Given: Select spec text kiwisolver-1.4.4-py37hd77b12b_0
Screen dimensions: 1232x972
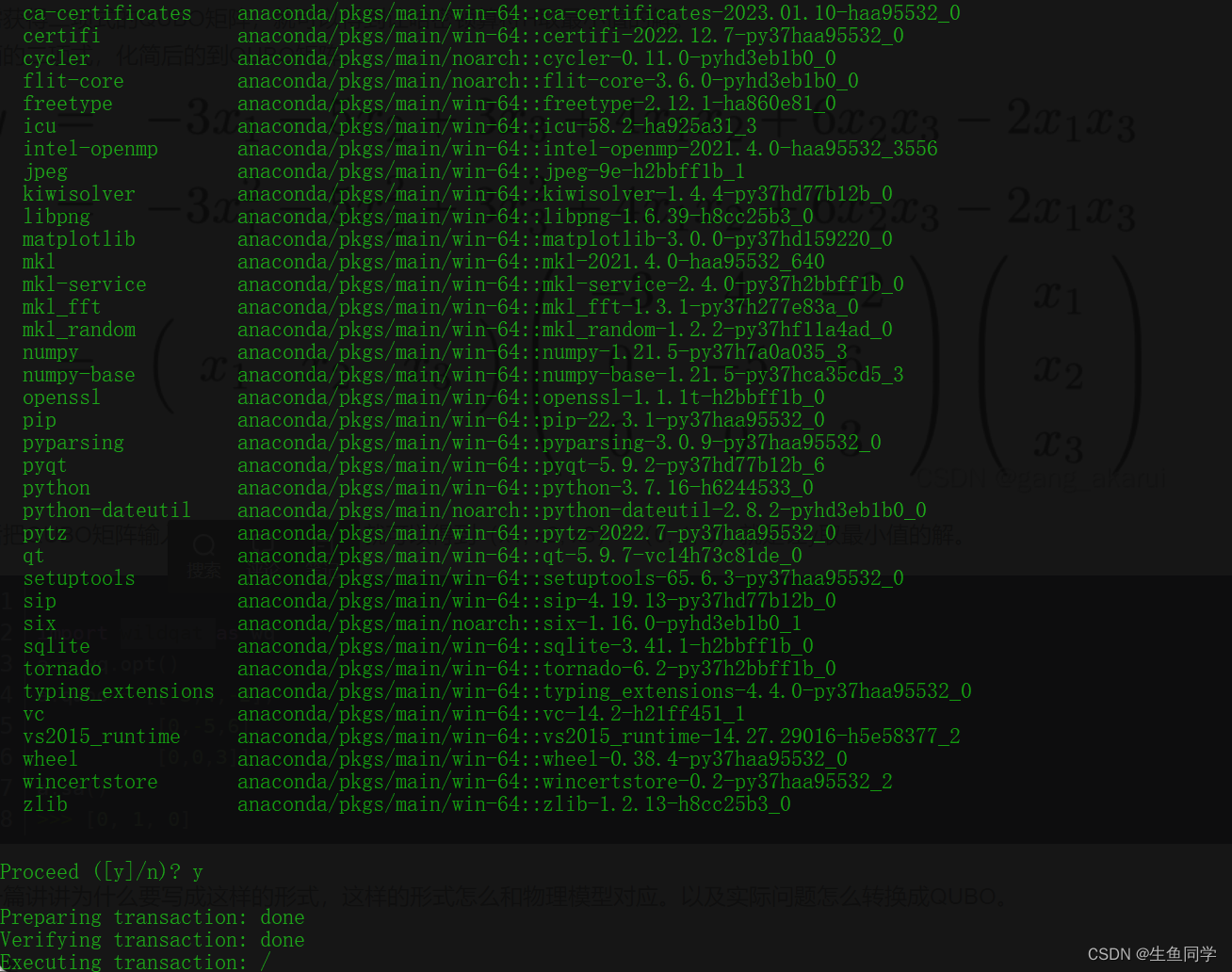Looking at the screenshot, I should 718,194.
